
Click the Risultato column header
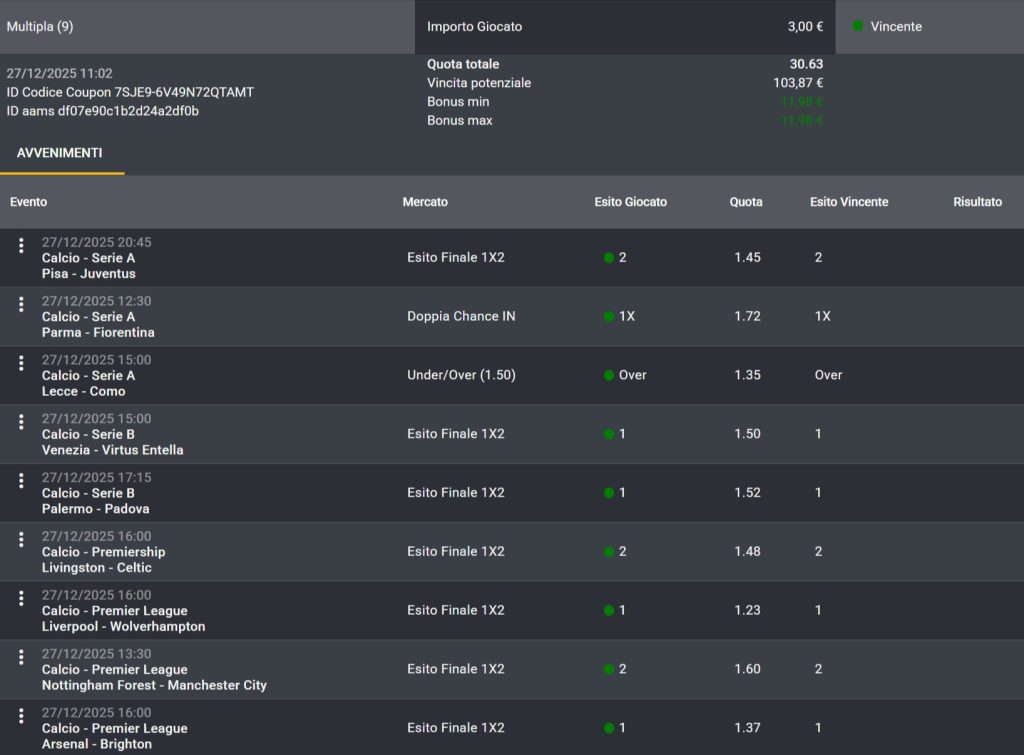977,202
